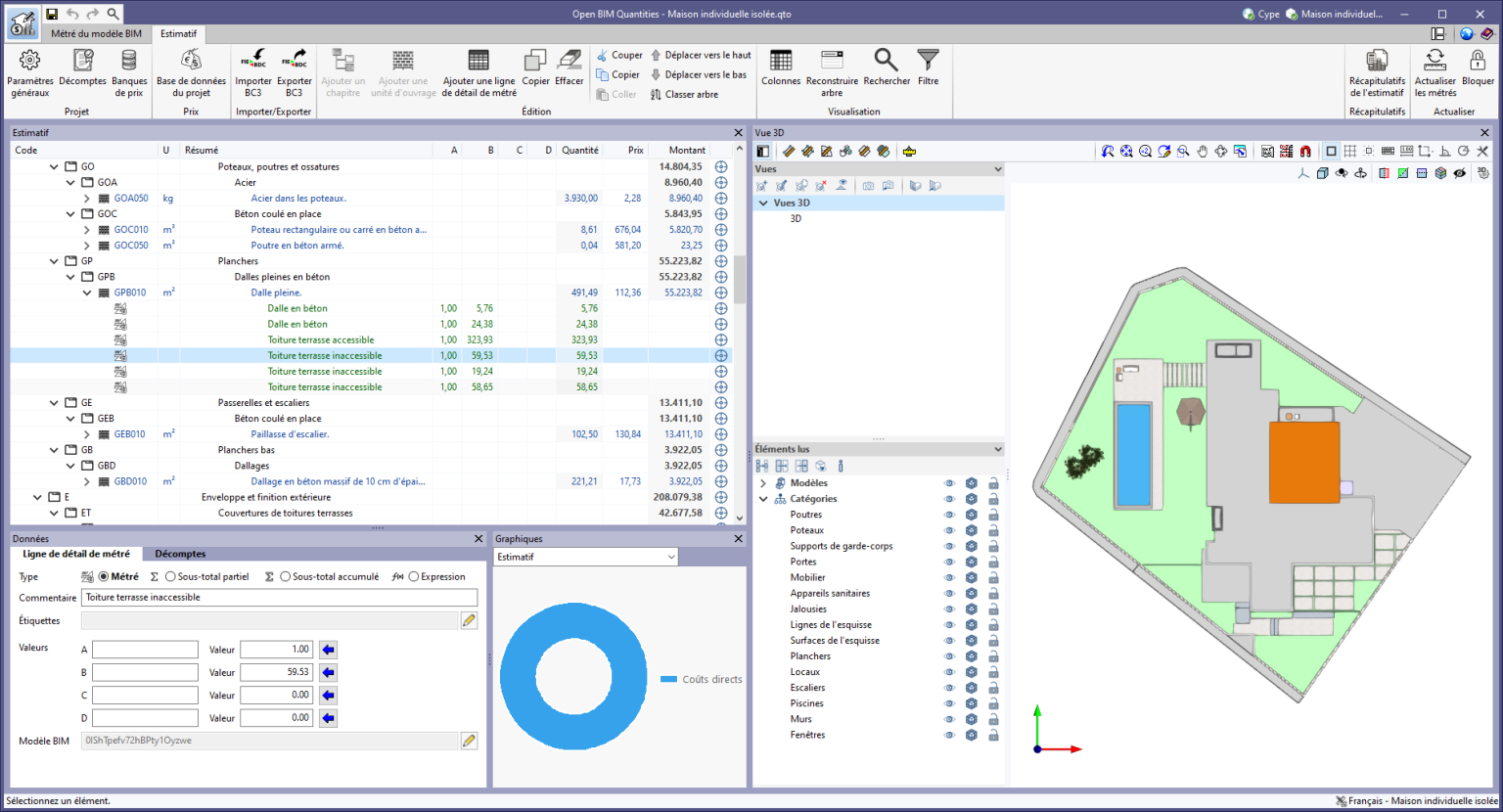Click the Commentaire input field

[279, 598]
